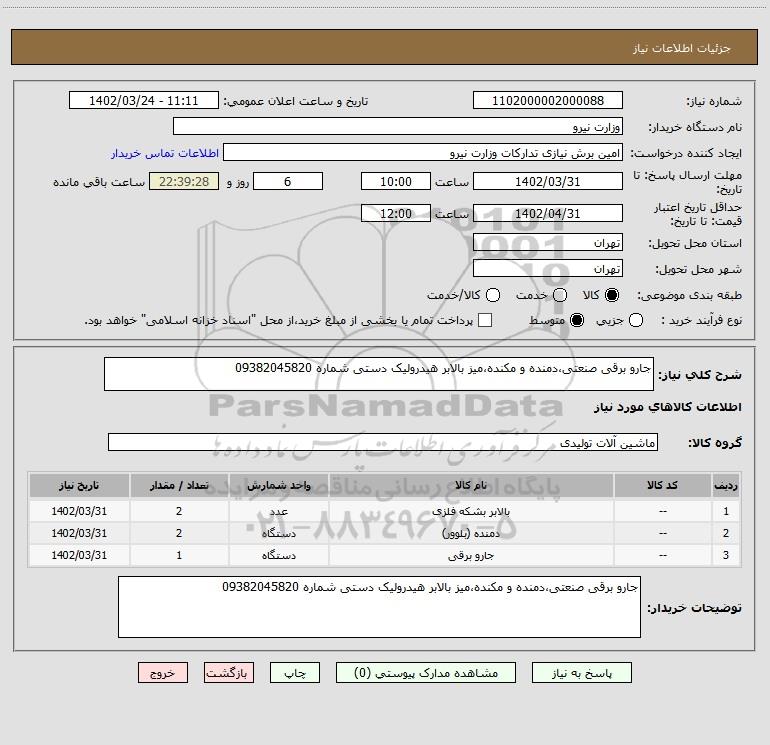The height and width of the screenshot is (745, 770).
Task: Choose the جزیی purchase type radio
Action: 636,320
